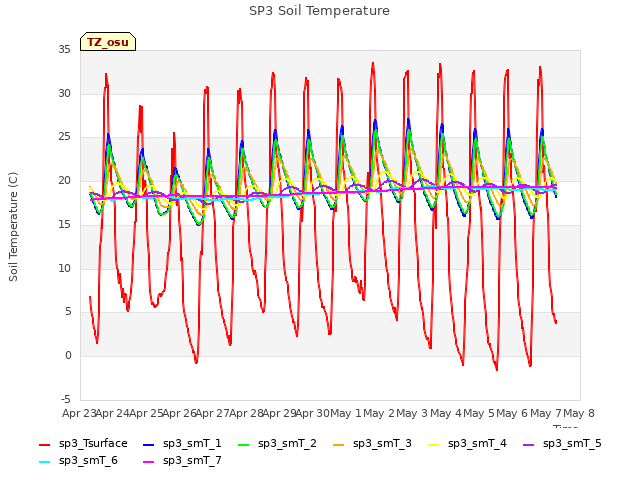This screenshot has width=640, height=480.
Task: Click the purple sp3_smT_5 legend swatch
Action: (529, 444)
